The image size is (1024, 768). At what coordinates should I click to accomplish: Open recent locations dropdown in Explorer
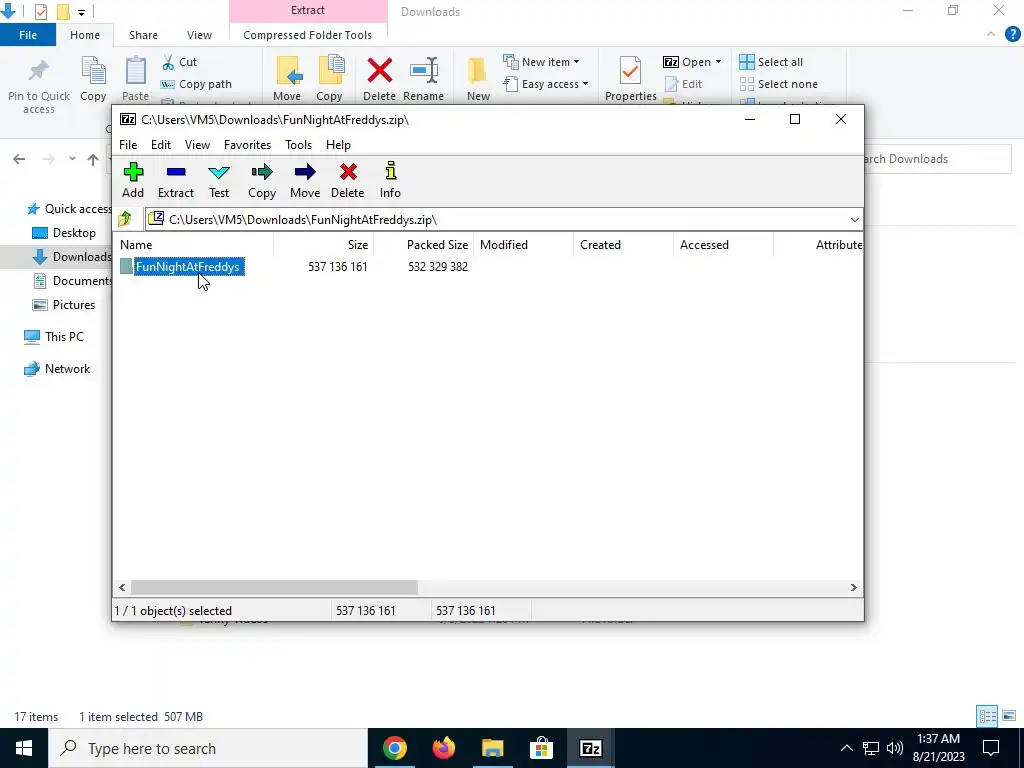click(x=72, y=159)
